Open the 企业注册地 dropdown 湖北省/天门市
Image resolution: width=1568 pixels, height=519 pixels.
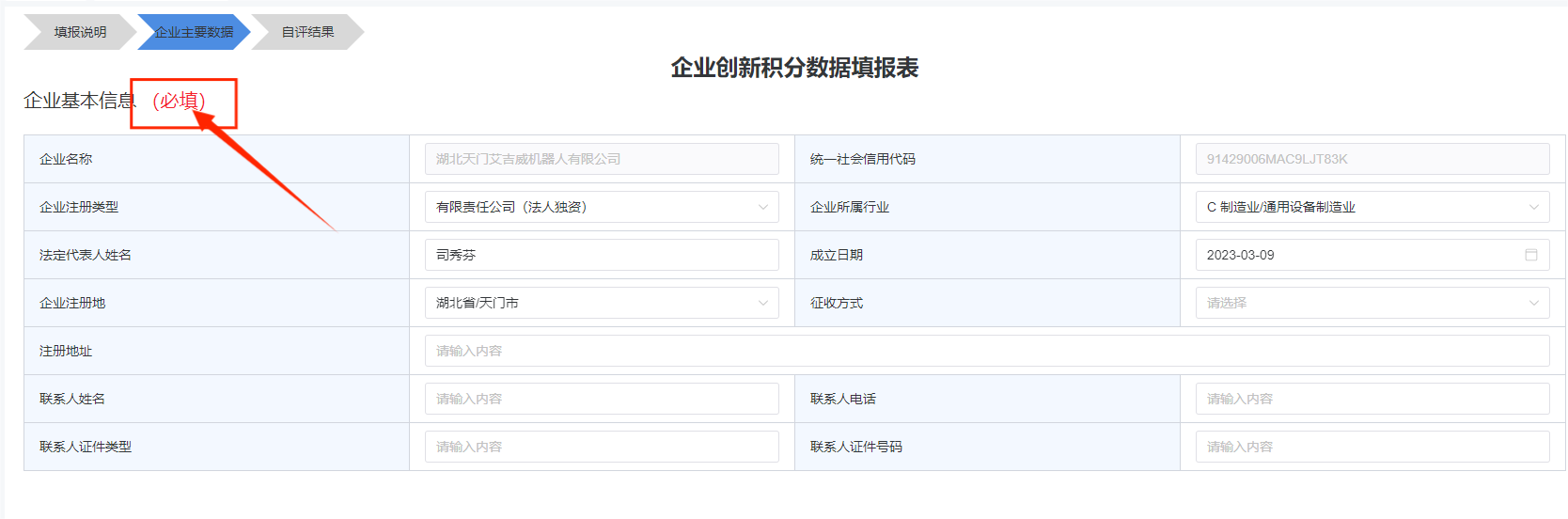[x=602, y=303]
